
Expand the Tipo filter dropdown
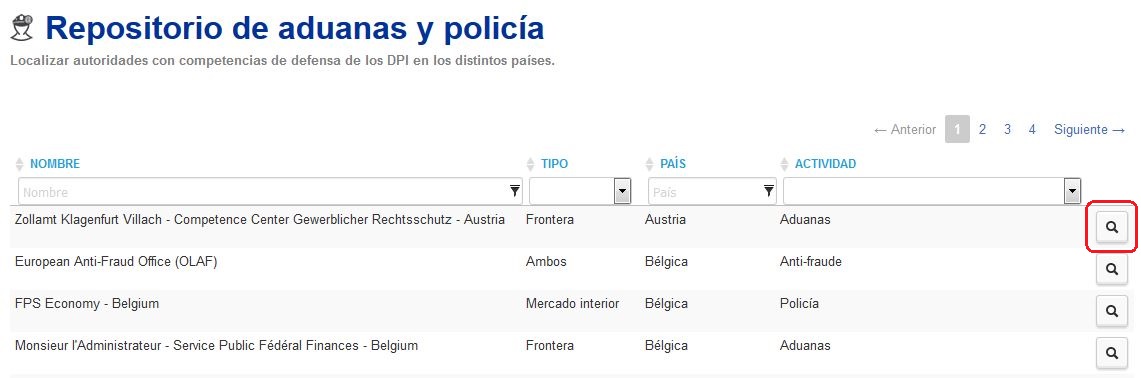click(x=622, y=191)
